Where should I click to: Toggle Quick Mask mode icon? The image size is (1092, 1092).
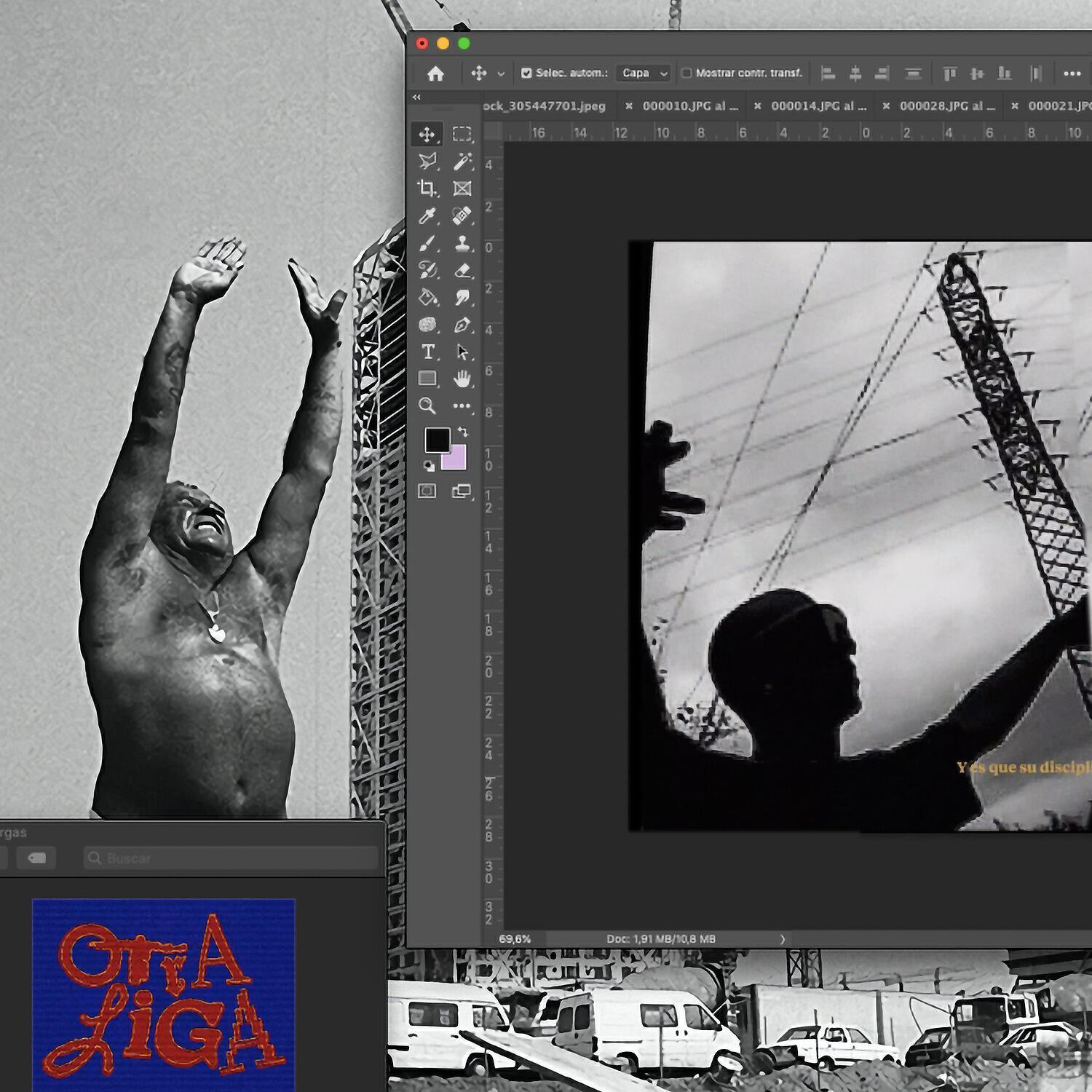point(427,491)
